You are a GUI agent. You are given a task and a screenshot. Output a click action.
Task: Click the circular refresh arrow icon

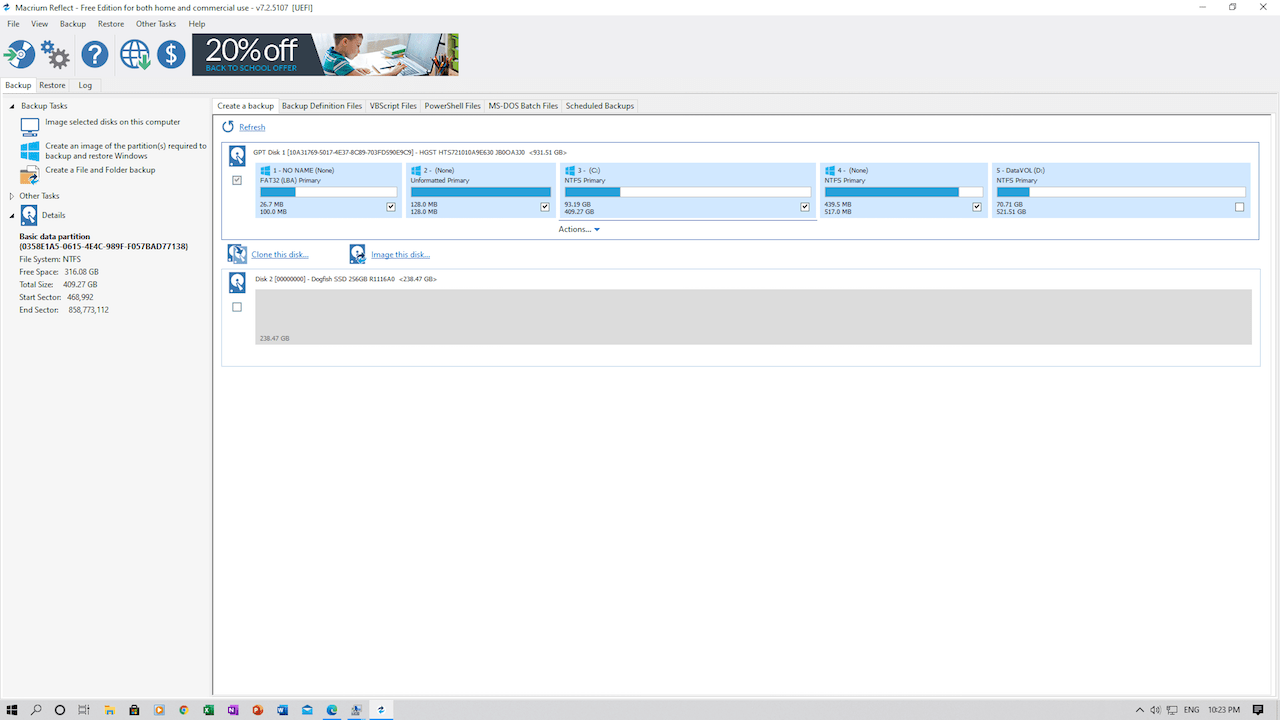pos(228,127)
